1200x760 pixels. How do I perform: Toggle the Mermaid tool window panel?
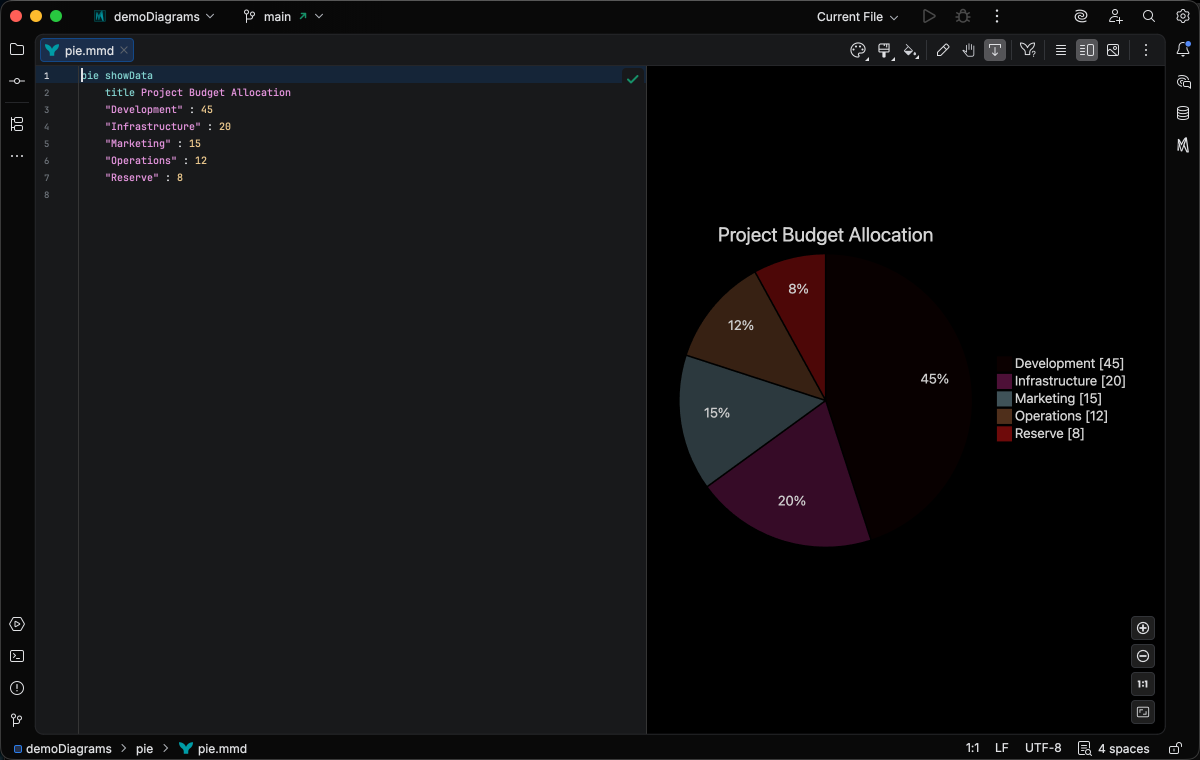click(x=1183, y=145)
